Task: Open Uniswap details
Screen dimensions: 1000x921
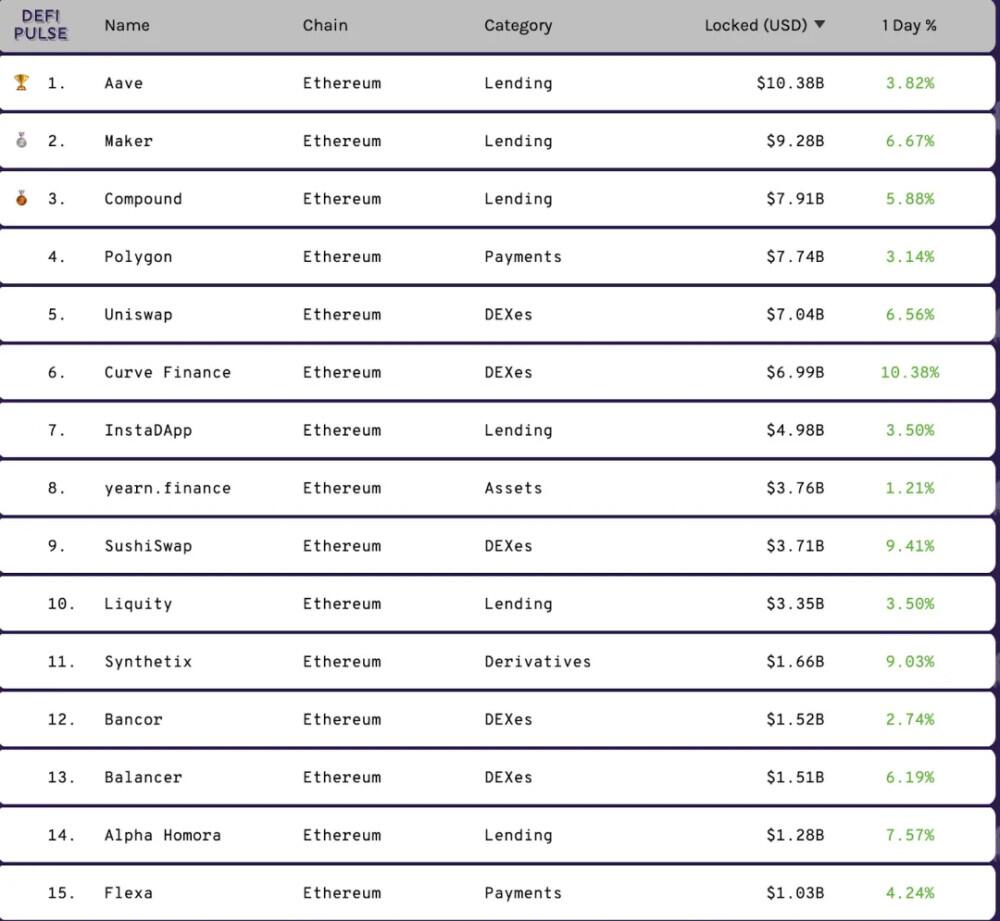Action: (138, 315)
